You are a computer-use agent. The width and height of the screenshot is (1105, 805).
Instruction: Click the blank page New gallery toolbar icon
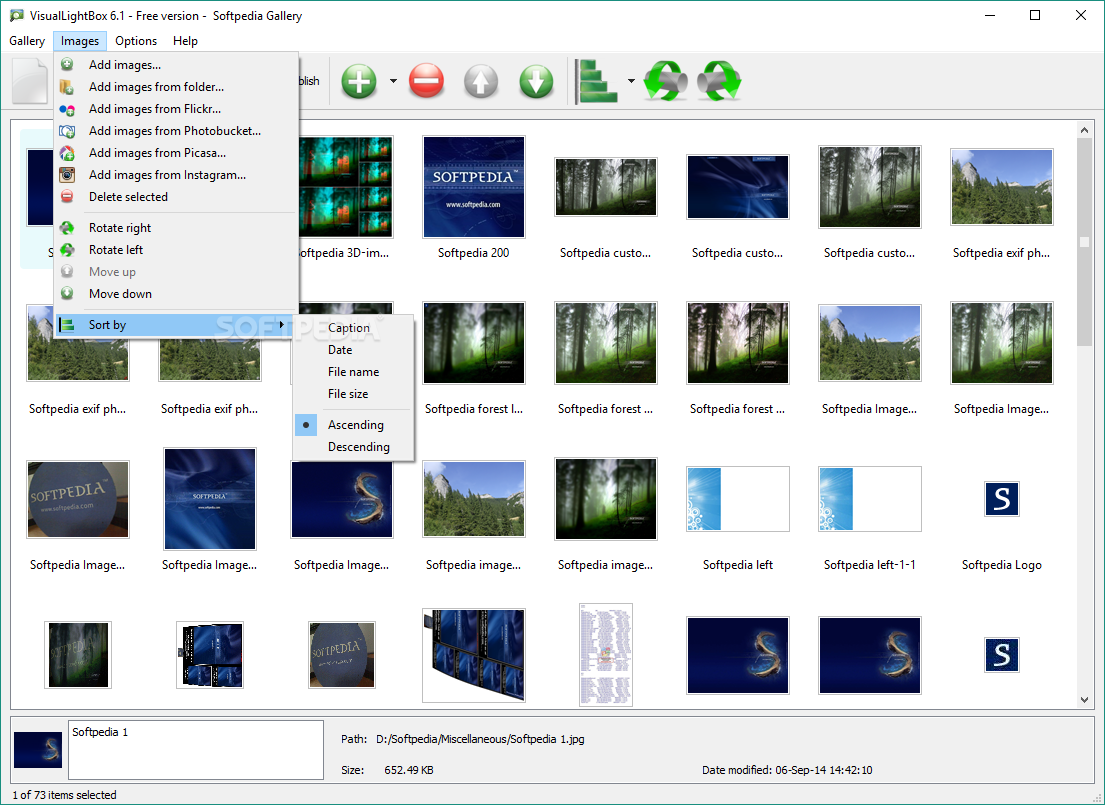pos(30,81)
